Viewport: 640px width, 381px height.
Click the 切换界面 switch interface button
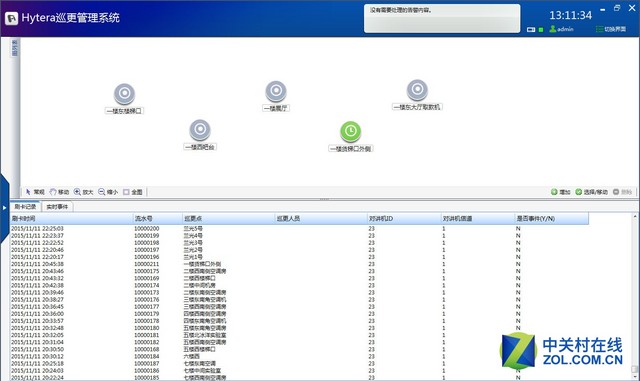[611, 29]
